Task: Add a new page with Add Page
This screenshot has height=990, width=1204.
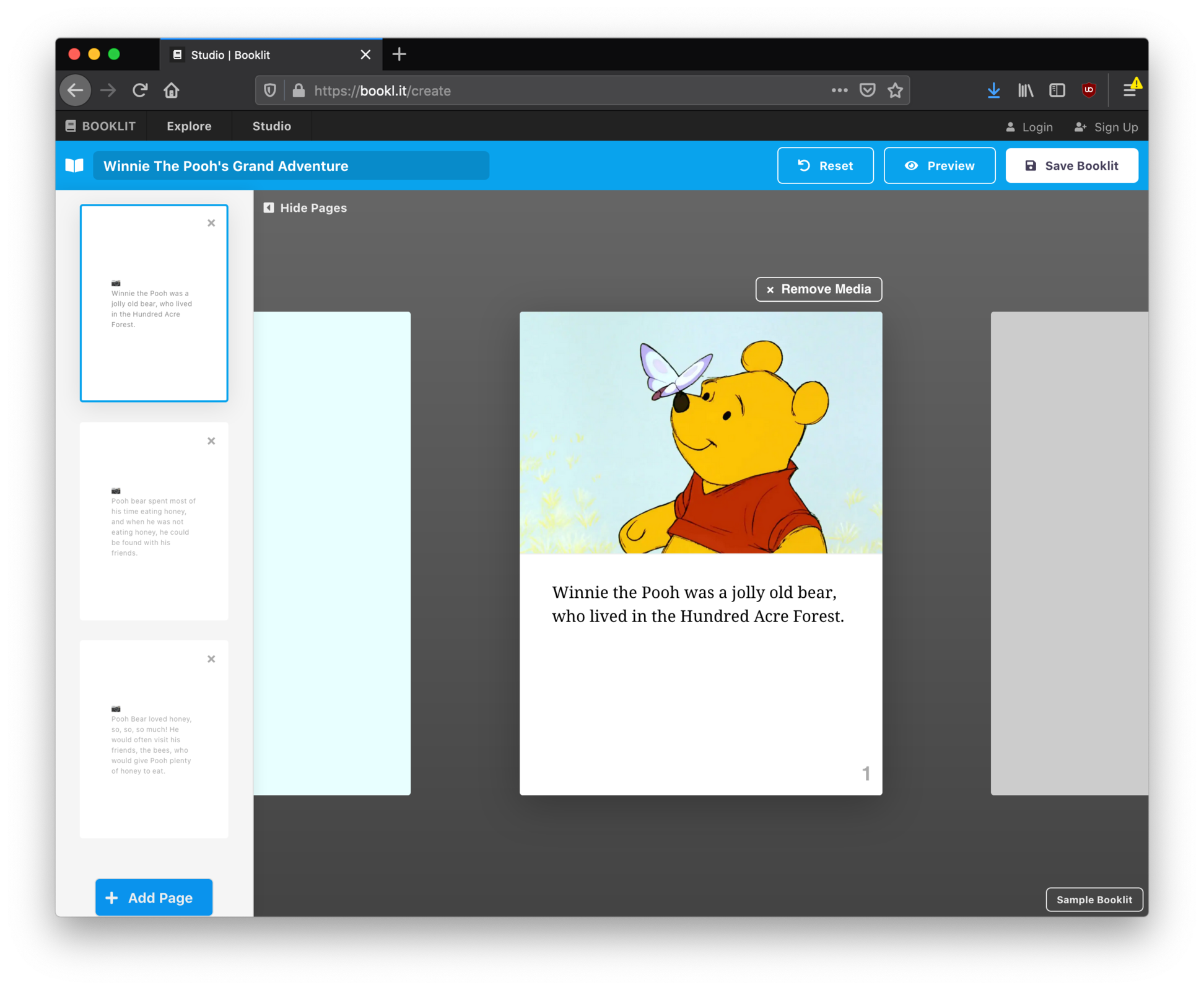Action: [154, 897]
